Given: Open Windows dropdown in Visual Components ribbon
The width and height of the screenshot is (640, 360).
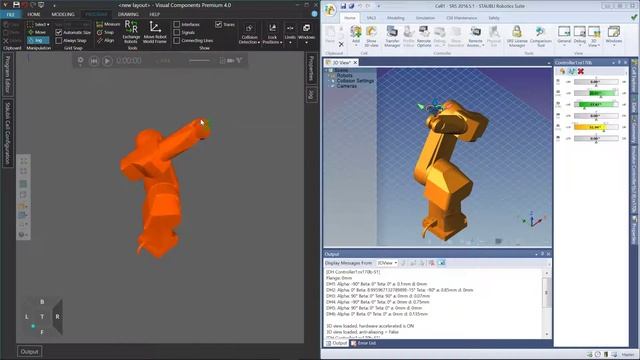Looking at the screenshot, I should coord(306,33).
